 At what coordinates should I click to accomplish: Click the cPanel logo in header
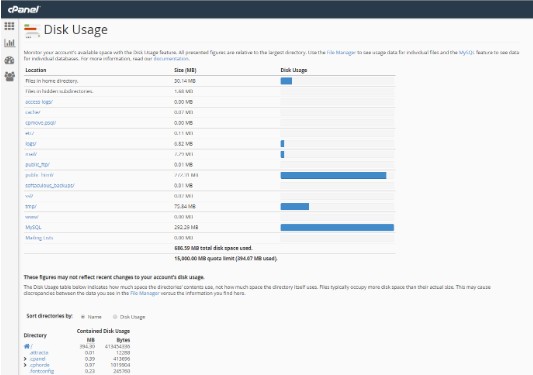point(23,9)
